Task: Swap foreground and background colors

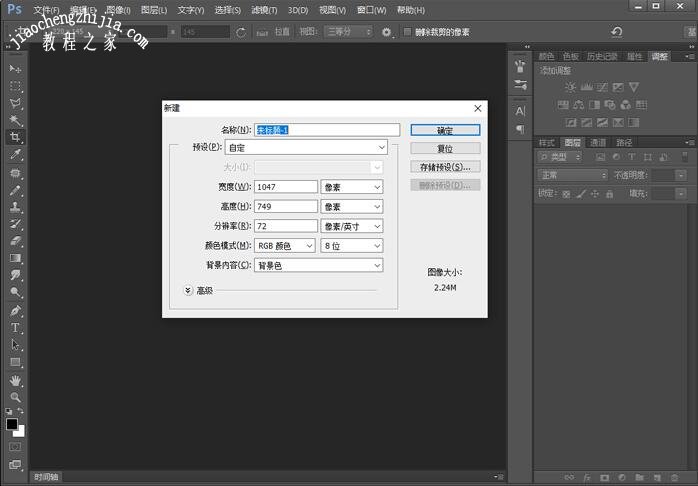Action: click(x=22, y=411)
